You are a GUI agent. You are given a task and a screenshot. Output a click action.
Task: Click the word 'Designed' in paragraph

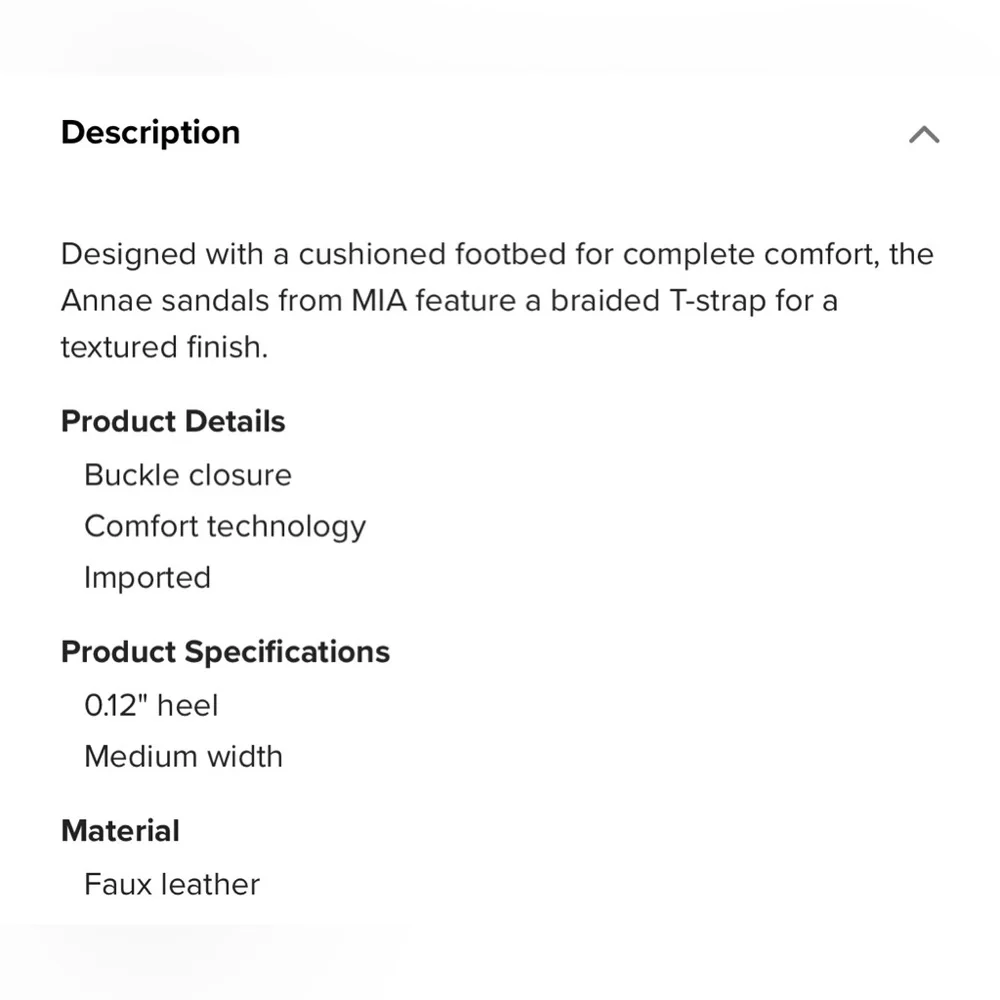(x=128, y=255)
